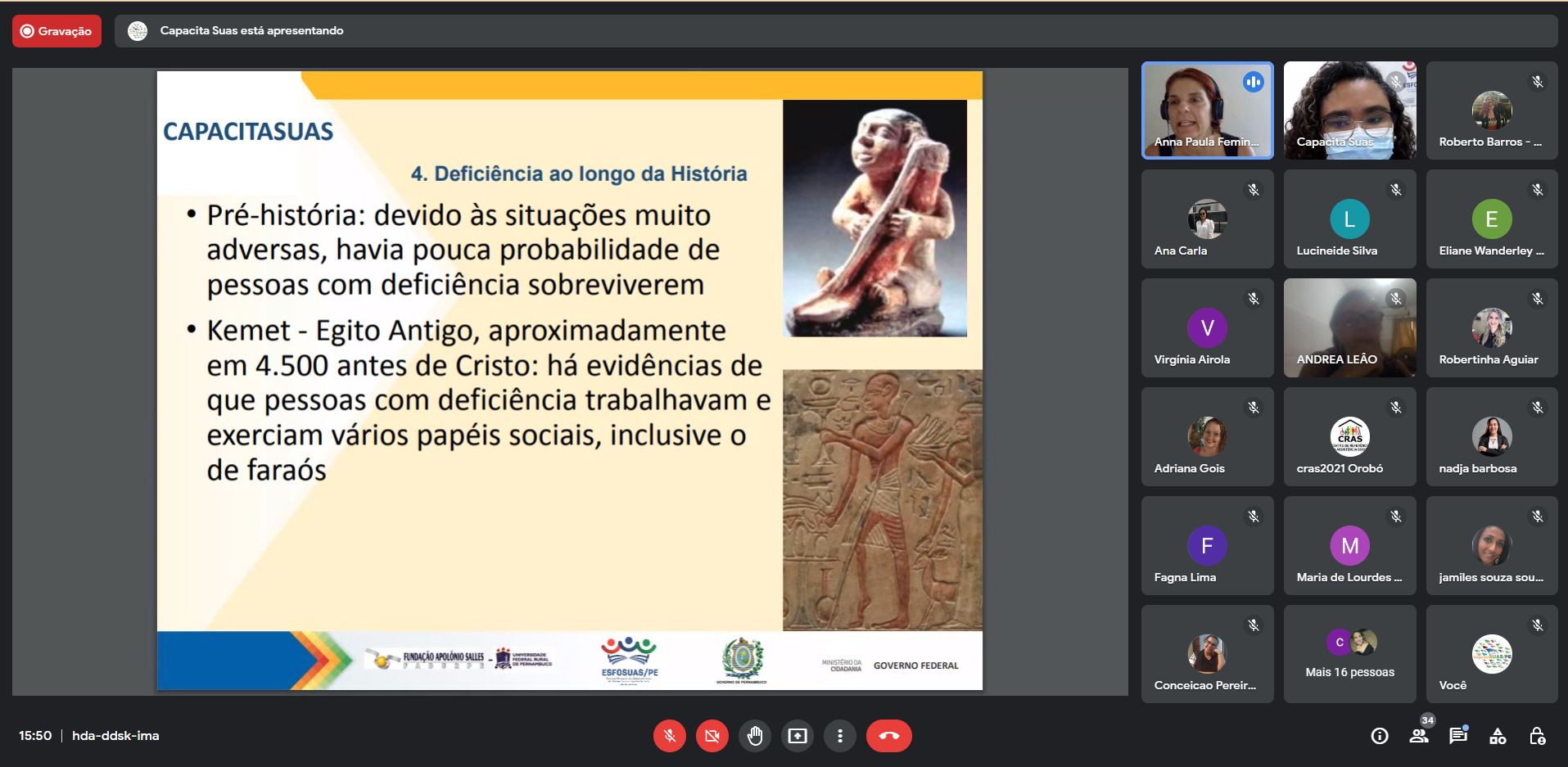Leave the call with red hang-up button
Screen dimensions: 1568x767
888,736
